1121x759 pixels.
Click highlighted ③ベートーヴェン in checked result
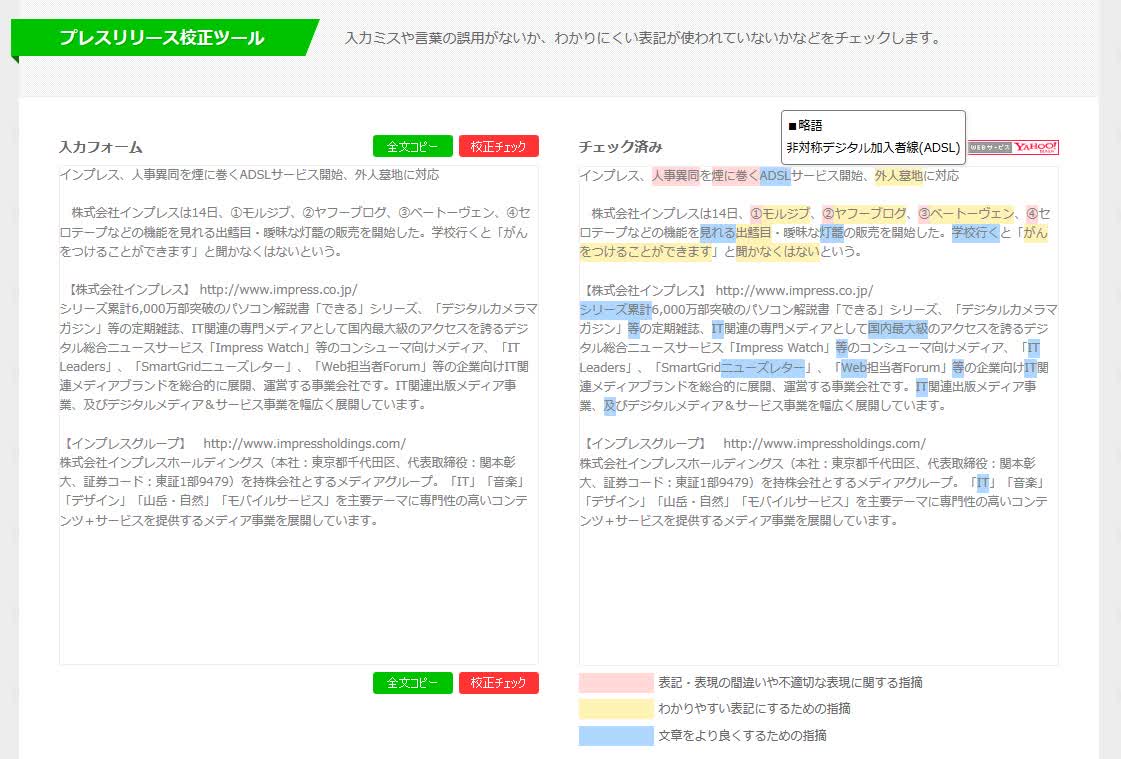click(x=966, y=214)
